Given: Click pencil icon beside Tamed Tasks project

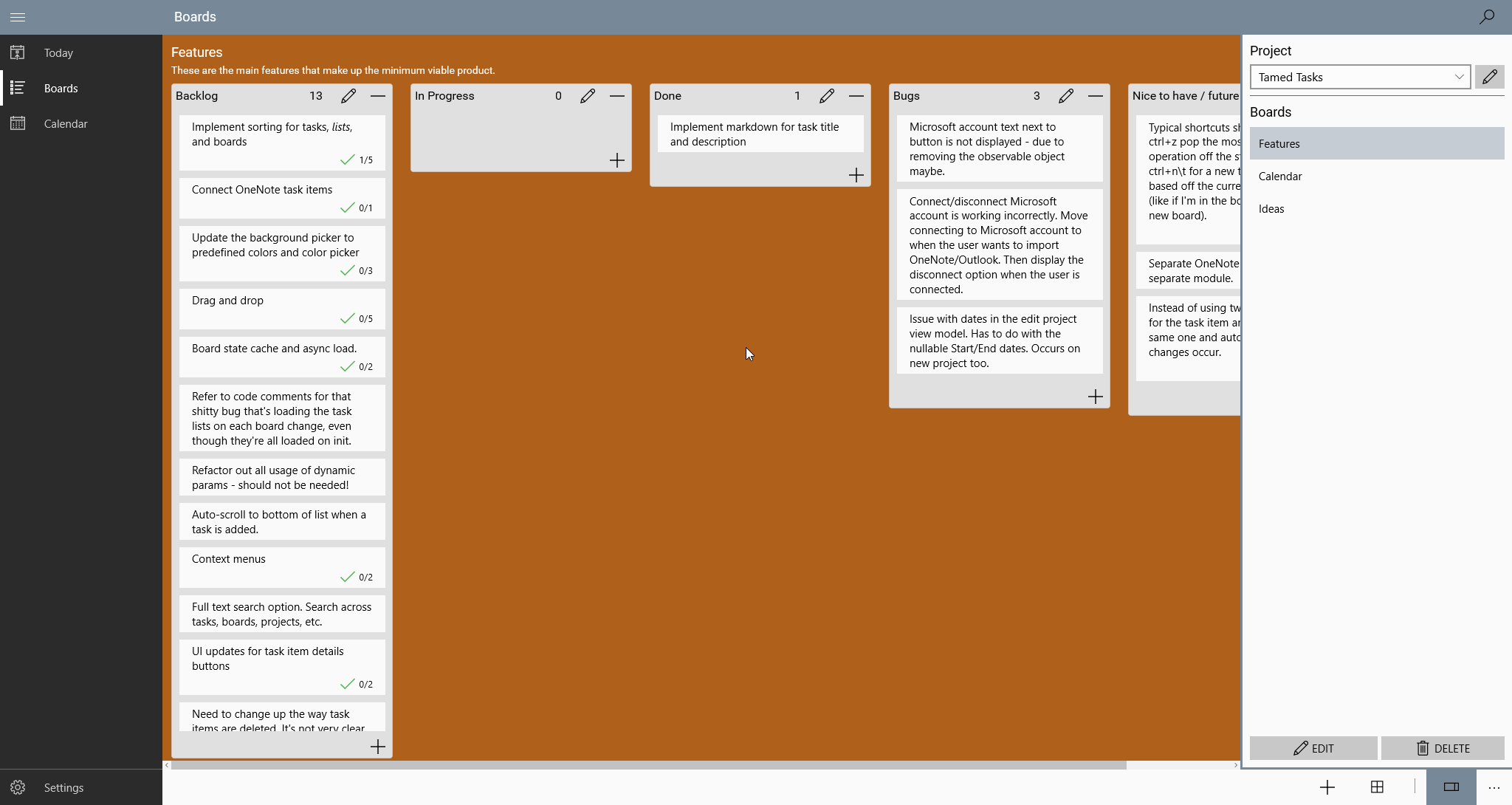Looking at the screenshot, I should coord(1489,77).
